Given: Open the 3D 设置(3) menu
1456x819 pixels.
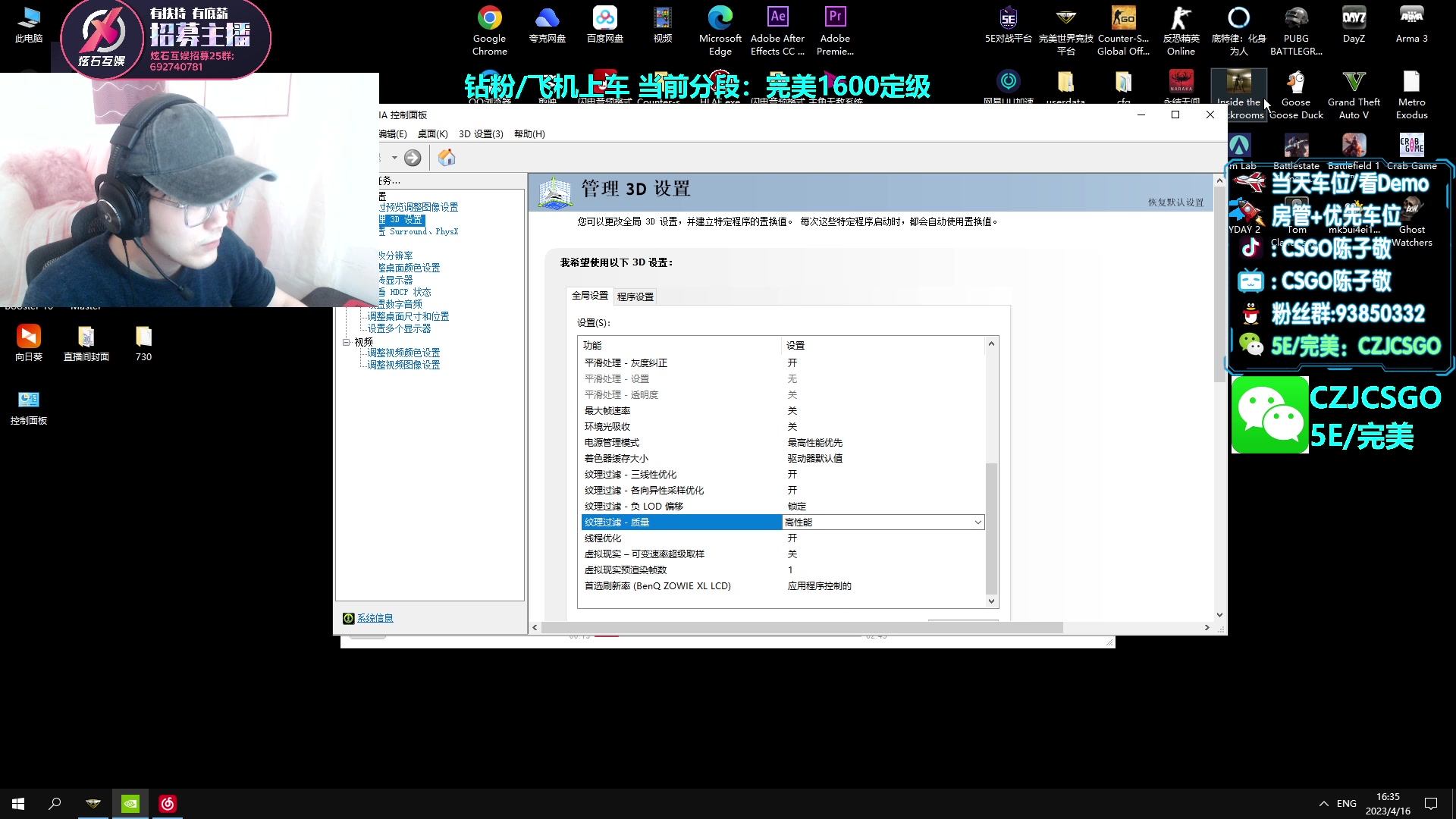Looking at the screenshot, I should (480, 133).
